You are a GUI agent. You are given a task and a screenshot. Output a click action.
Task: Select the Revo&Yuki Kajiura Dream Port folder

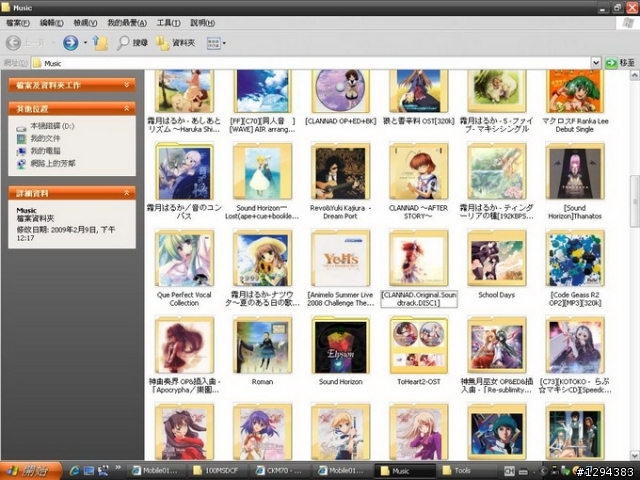(340, 181)
